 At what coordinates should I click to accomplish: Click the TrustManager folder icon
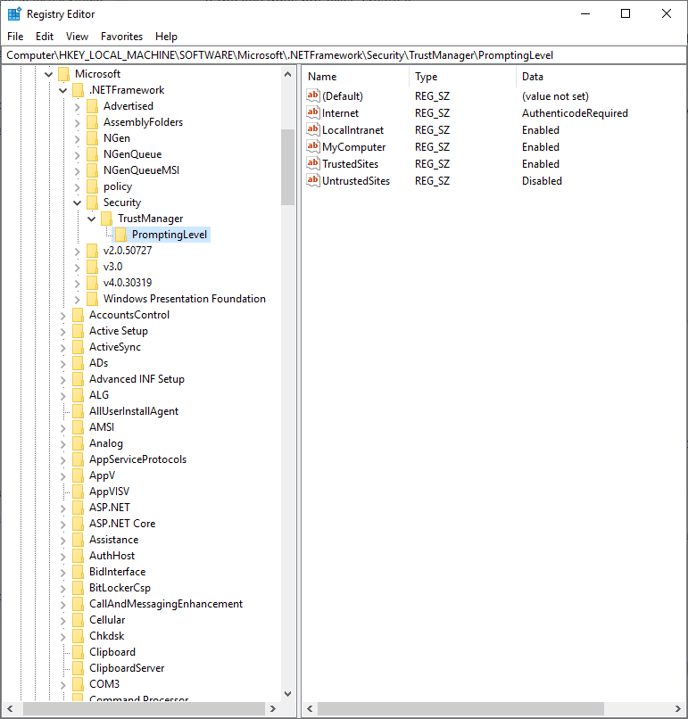106,218
